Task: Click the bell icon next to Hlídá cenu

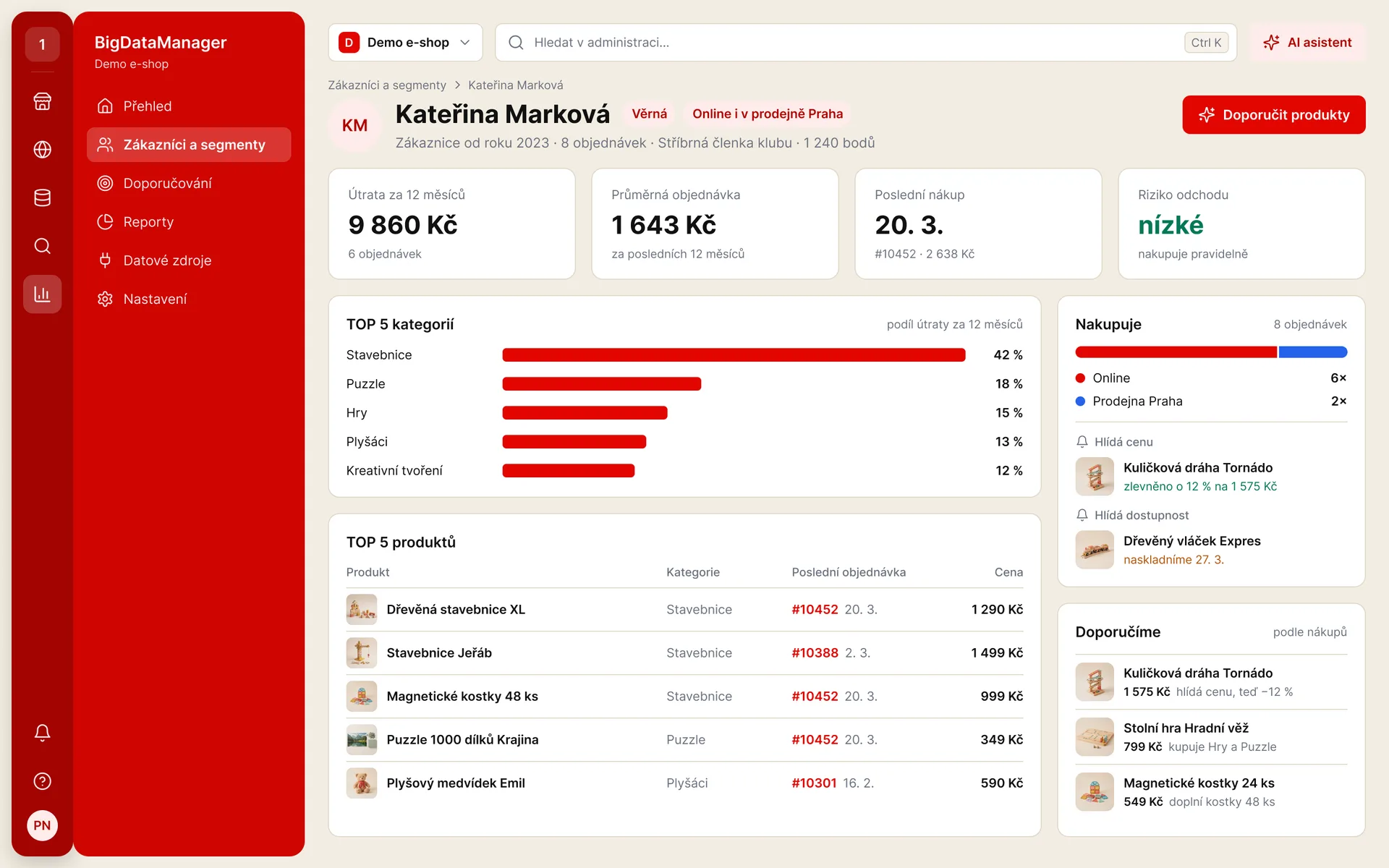Action: click(1082, 442)
